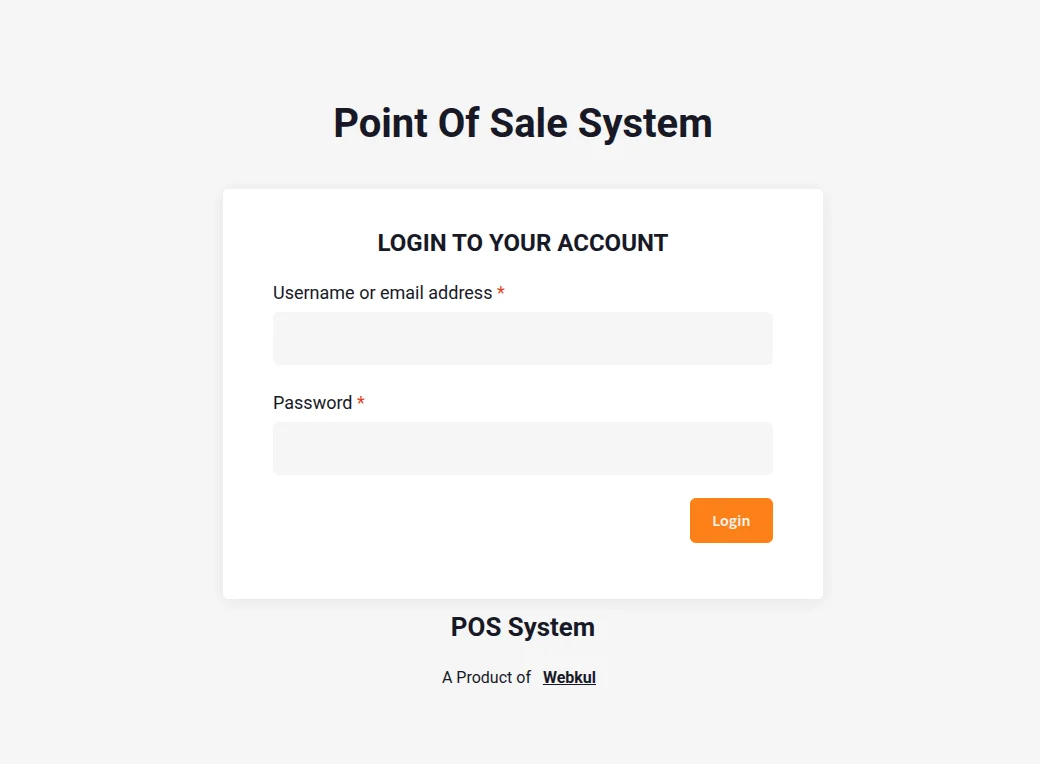
Task: Click the LOGIN TO YOUR ACCOUNT heading
Action: 522,242
